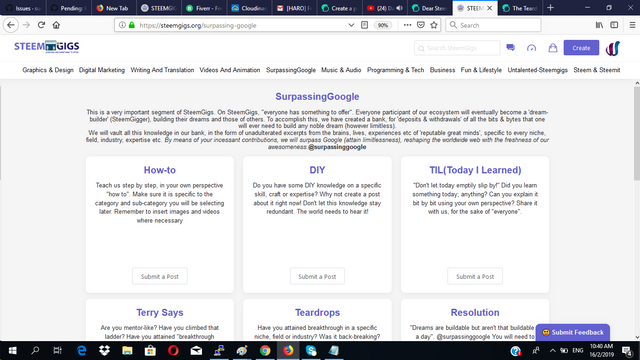Open the Firefox hamburger menu
Image resolution: width=640 pixels, height=360 pixels.
[x=632, y=25]
